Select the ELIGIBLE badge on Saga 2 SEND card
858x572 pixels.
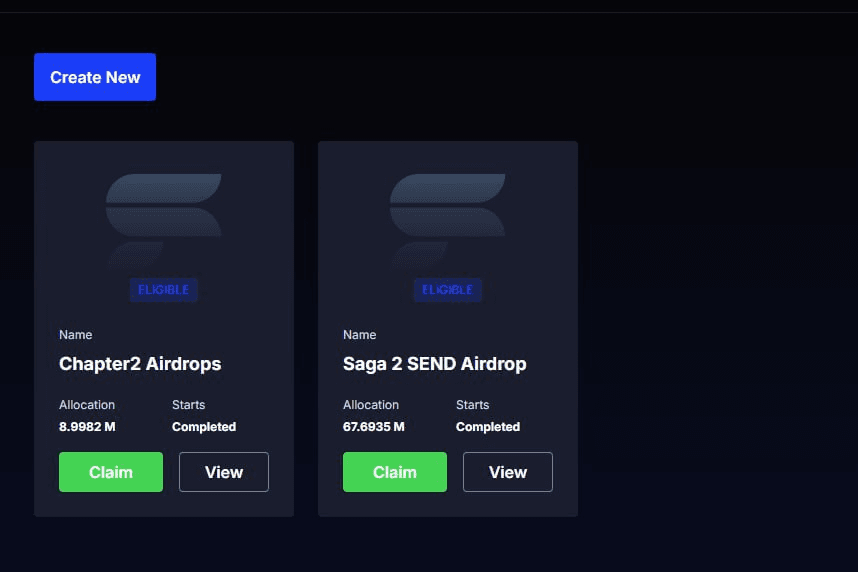pos(448,290)
